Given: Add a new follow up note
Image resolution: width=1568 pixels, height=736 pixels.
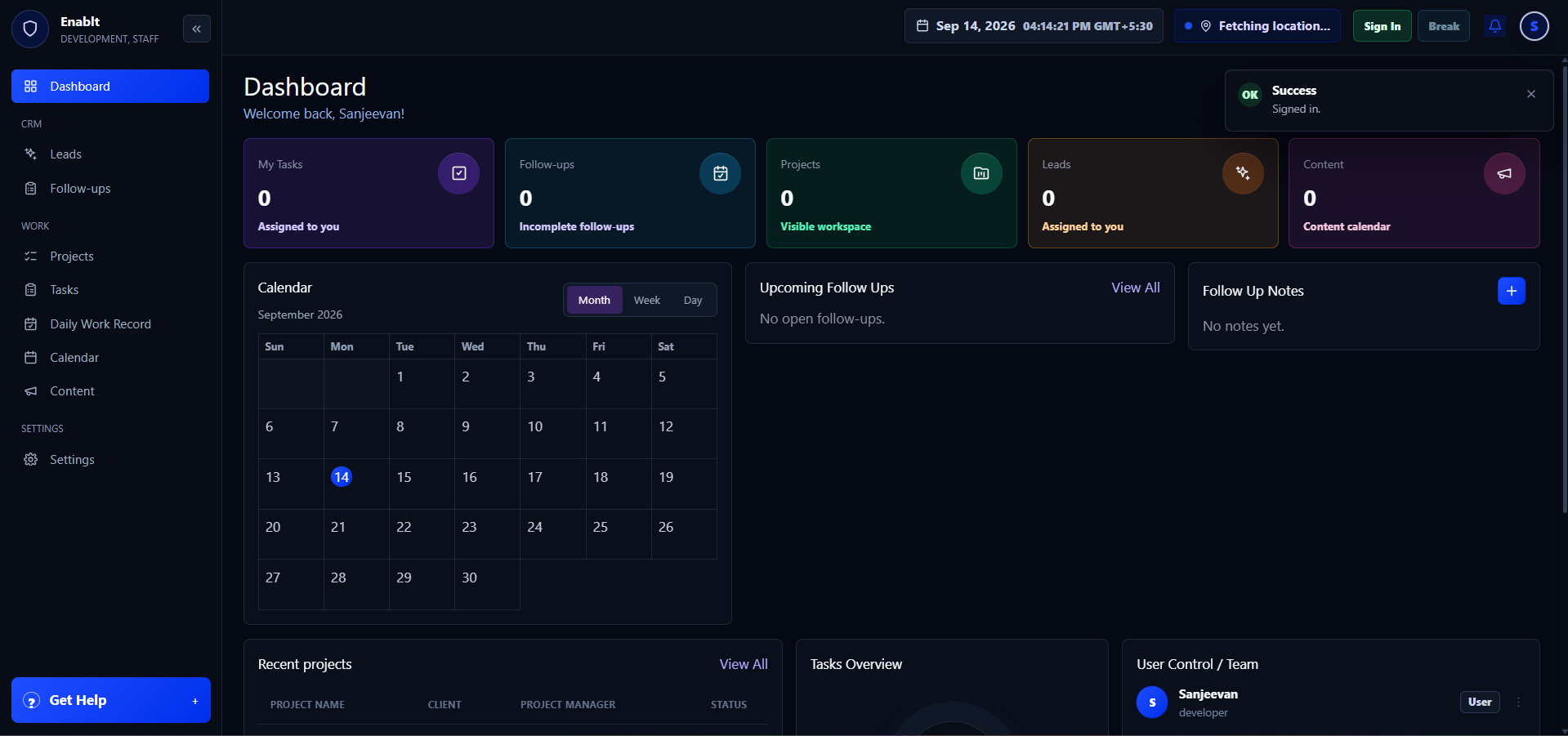Looking at the screenshot, I should [1511, 291].
